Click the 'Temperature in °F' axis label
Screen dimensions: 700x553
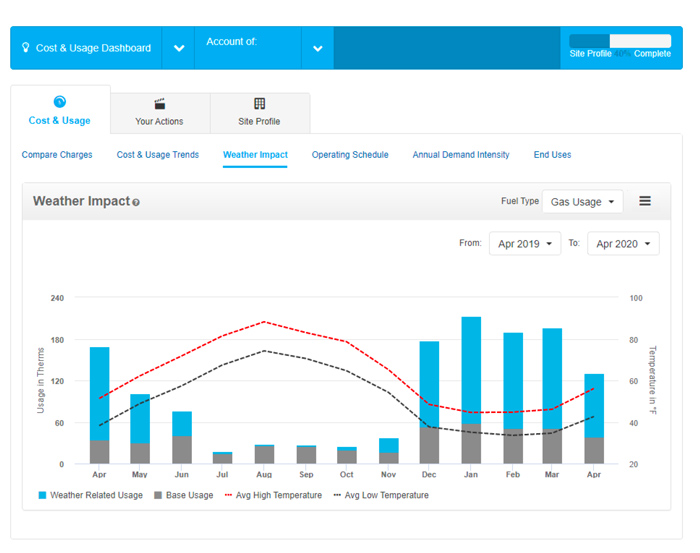click(x=652, y=380)
